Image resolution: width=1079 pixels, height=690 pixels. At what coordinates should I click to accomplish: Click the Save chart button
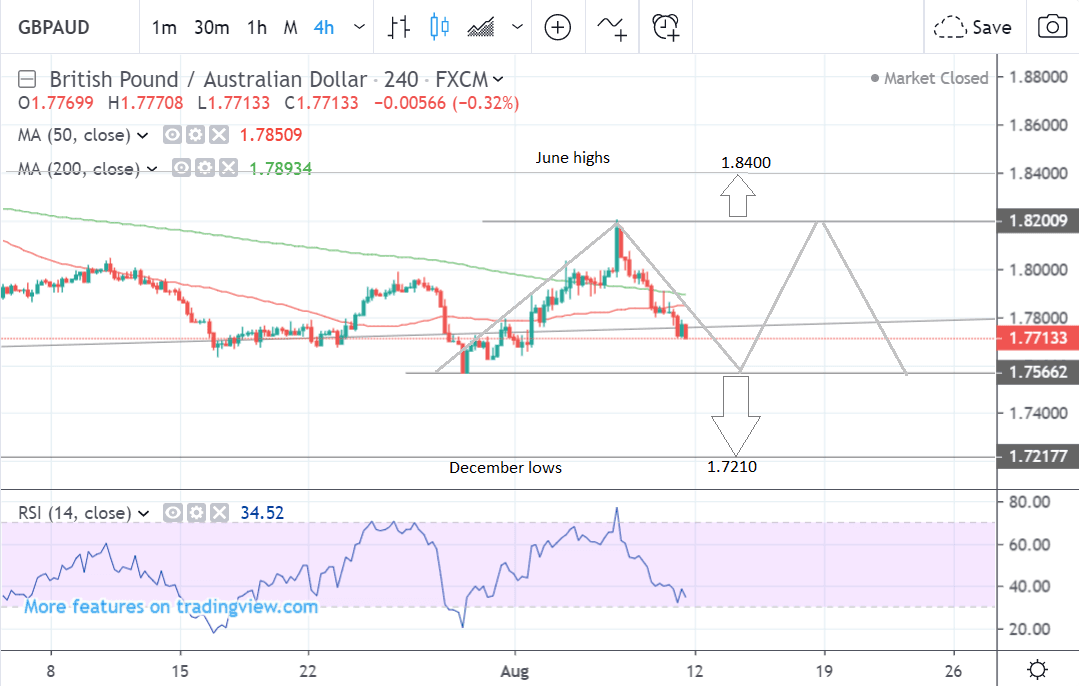point(973,27)
